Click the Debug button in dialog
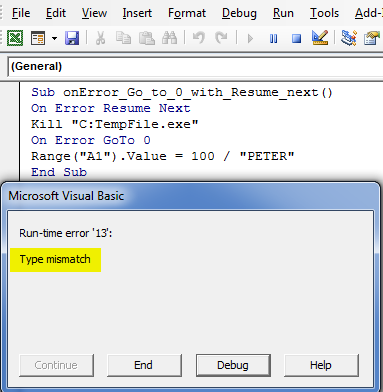 tap(233, 365)
